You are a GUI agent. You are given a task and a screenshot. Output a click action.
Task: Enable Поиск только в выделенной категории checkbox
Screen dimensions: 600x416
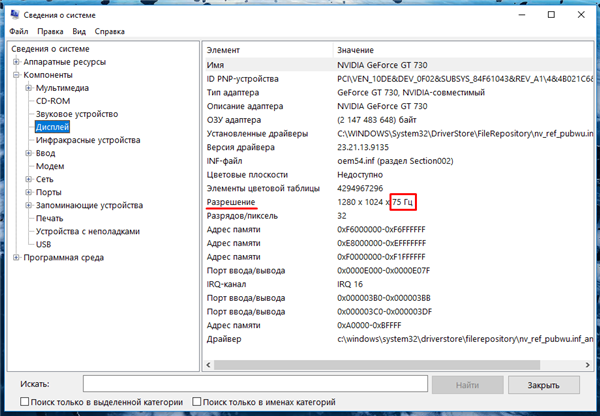click(24, 401)
